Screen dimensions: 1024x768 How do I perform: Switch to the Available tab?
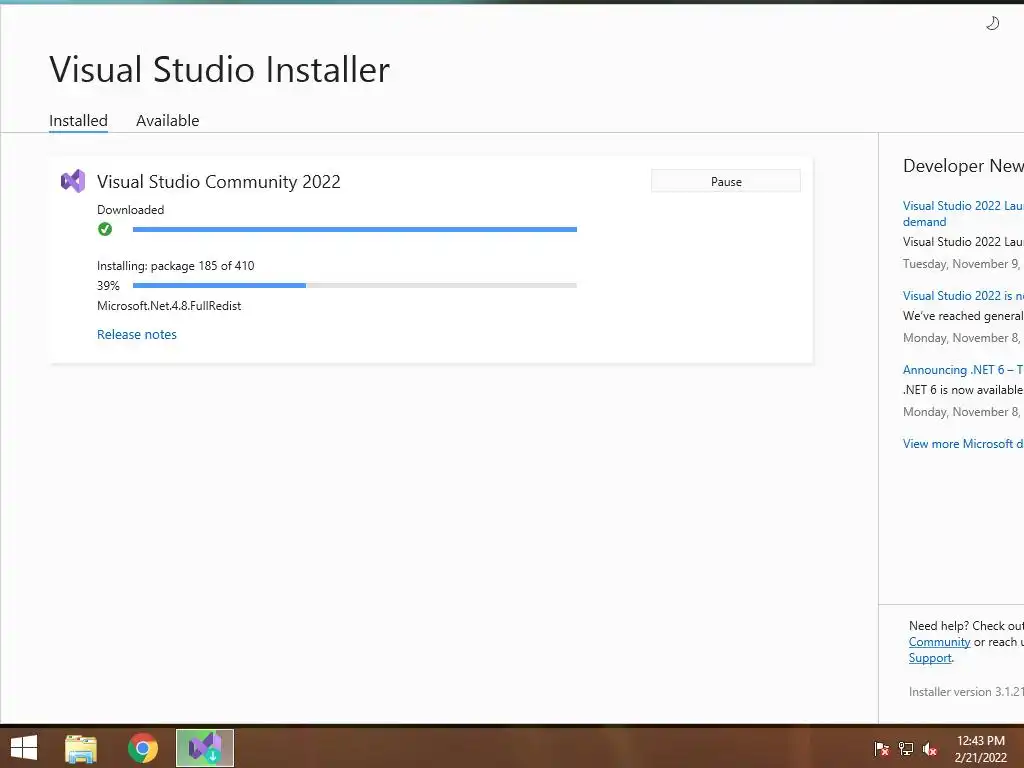pyautogui.click(x=167, y=121)
